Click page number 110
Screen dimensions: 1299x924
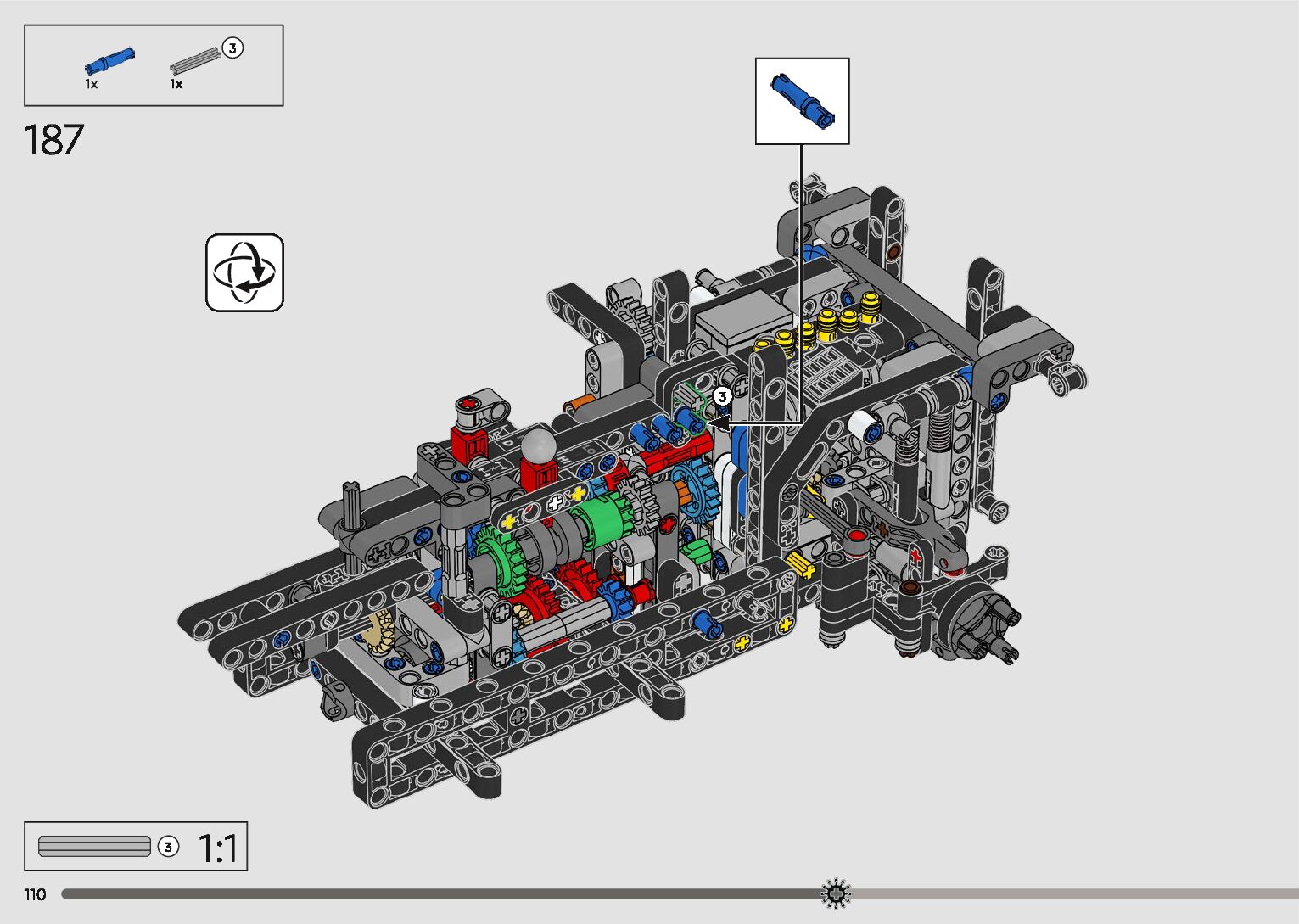point(35,894)
